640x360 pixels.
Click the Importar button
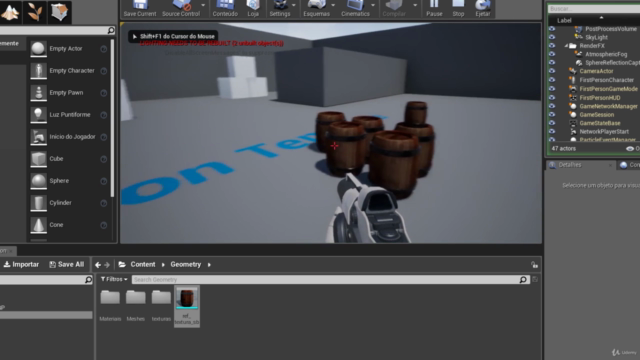click(x=21, y=264)
